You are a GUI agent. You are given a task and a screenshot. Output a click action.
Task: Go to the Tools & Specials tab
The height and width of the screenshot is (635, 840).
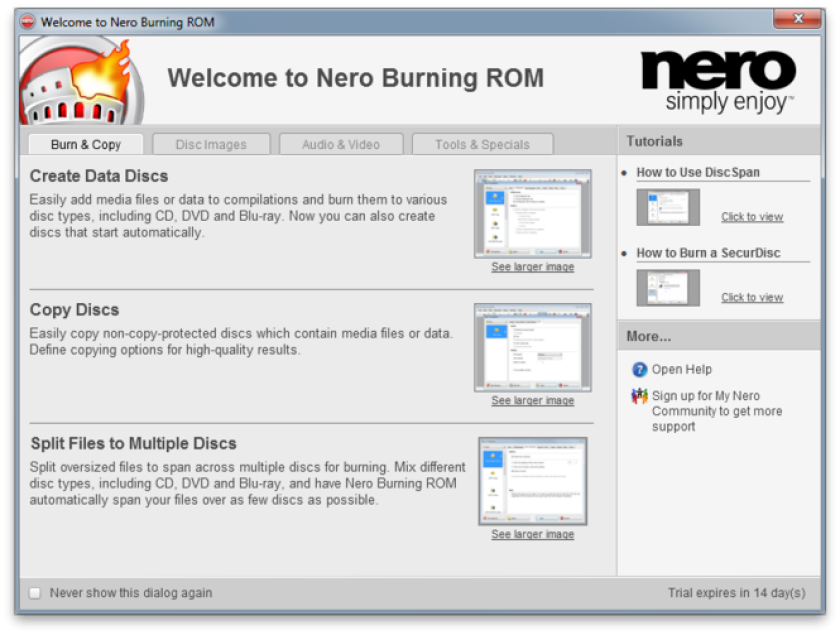pyautogui.click(x=482, y=145)
